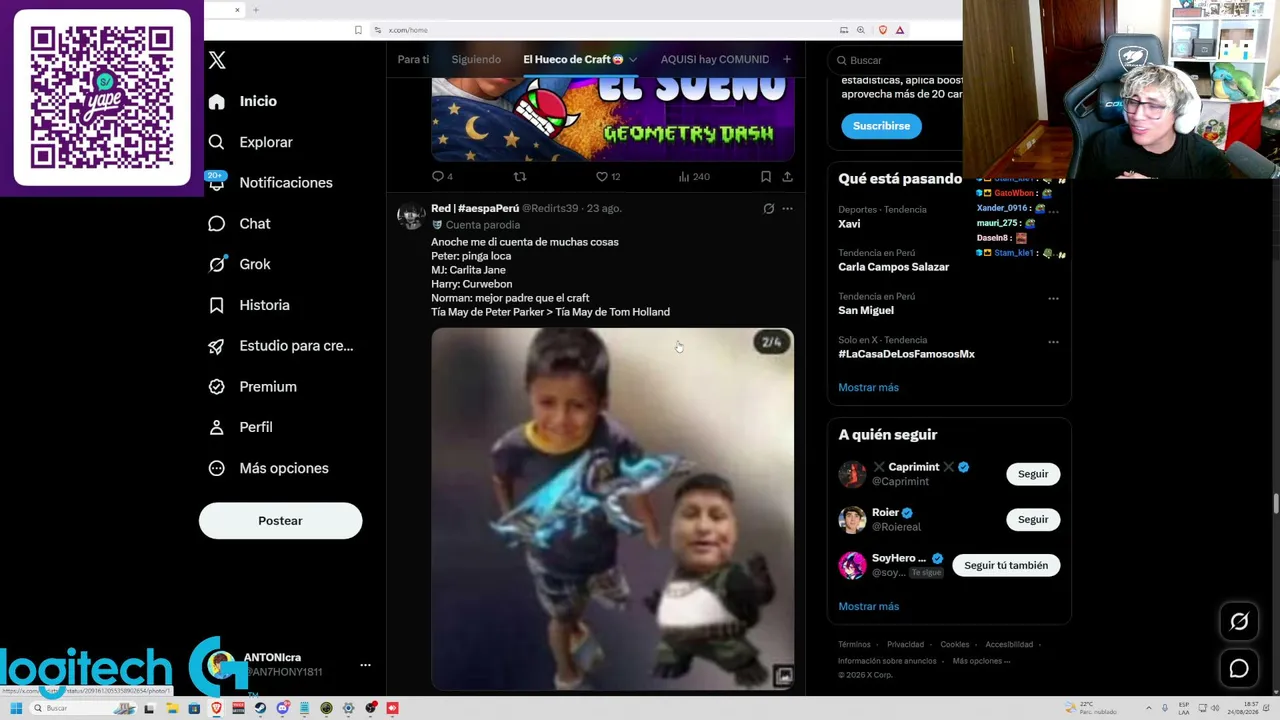Open options for San Miguel trend
1280x720 pixels.
[1053, 298]
